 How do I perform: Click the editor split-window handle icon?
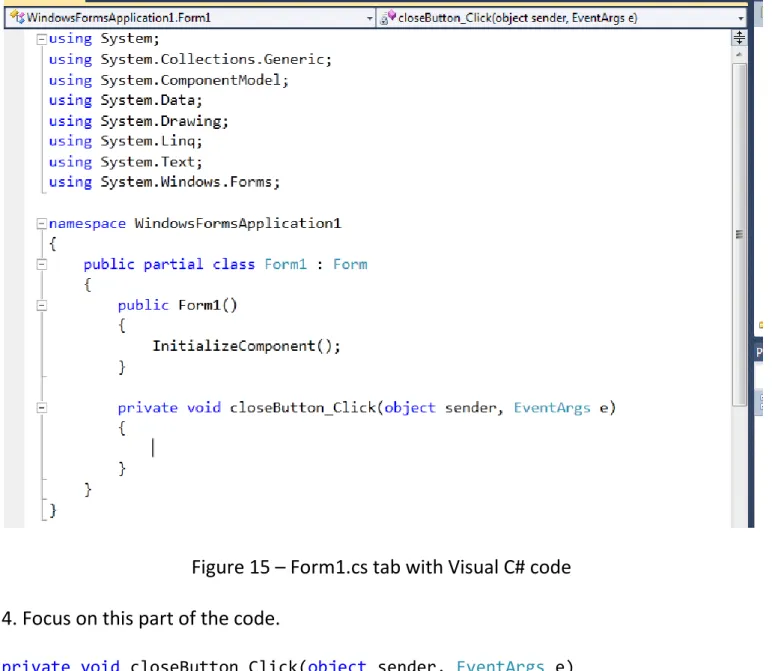739,37
